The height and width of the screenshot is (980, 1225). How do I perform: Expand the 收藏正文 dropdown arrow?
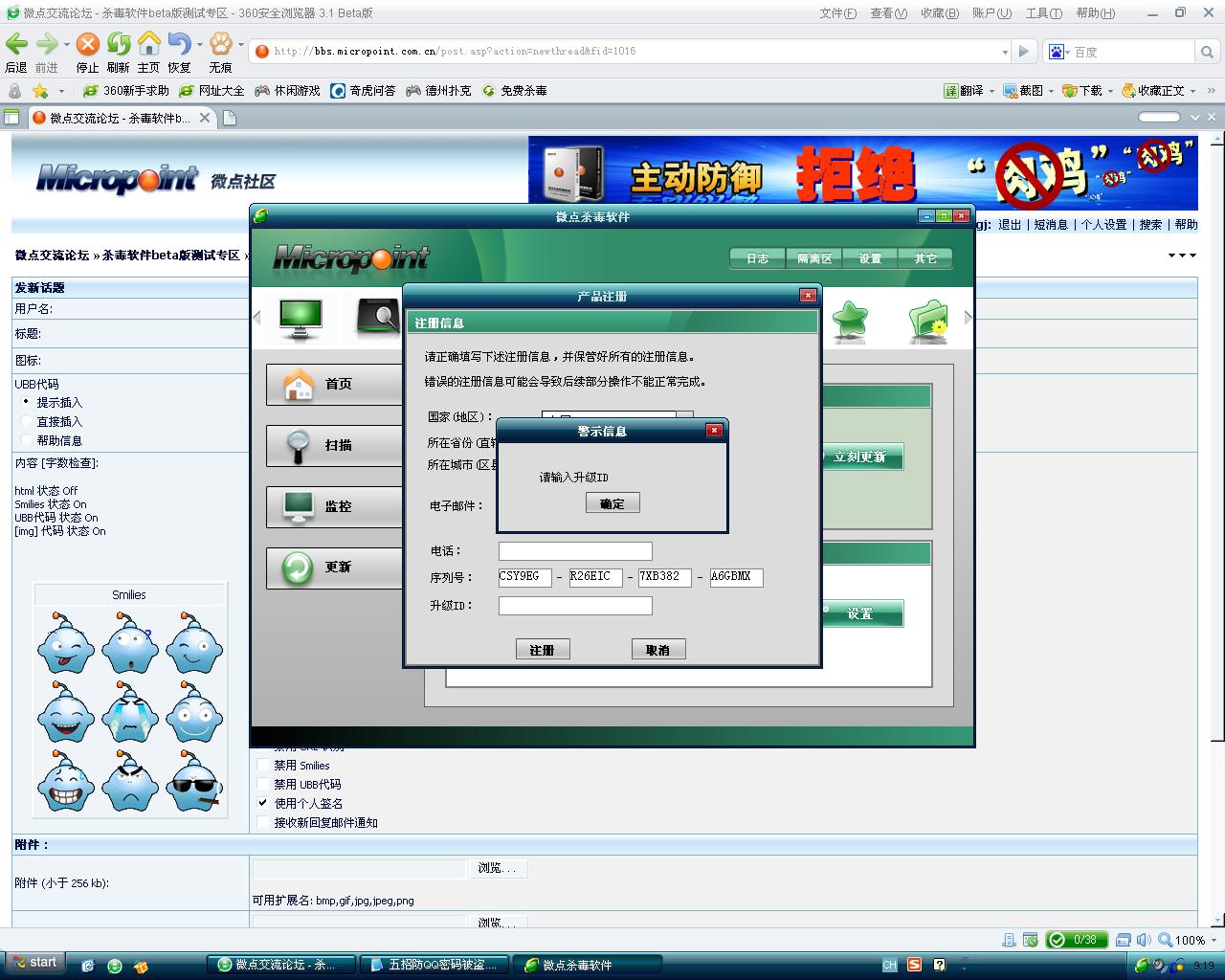point(1192,91)
